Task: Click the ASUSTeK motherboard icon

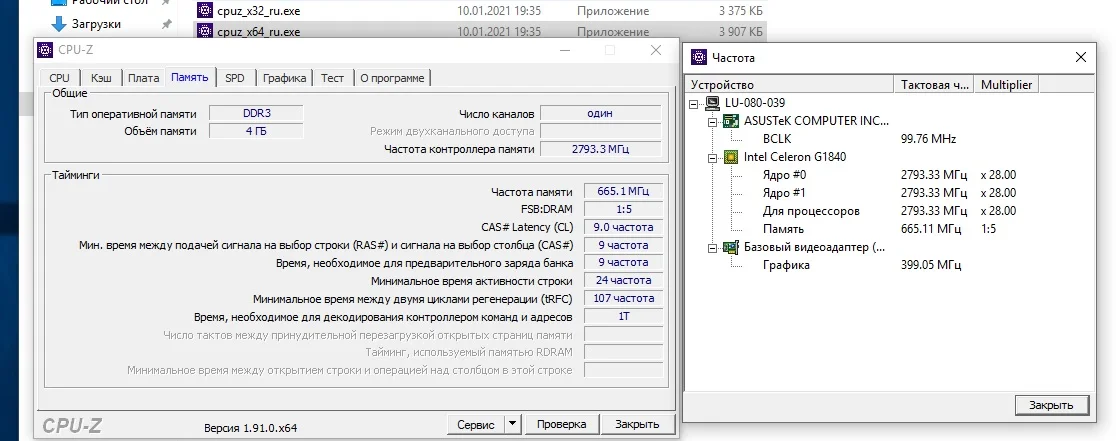Action: (x=730, y=121)
